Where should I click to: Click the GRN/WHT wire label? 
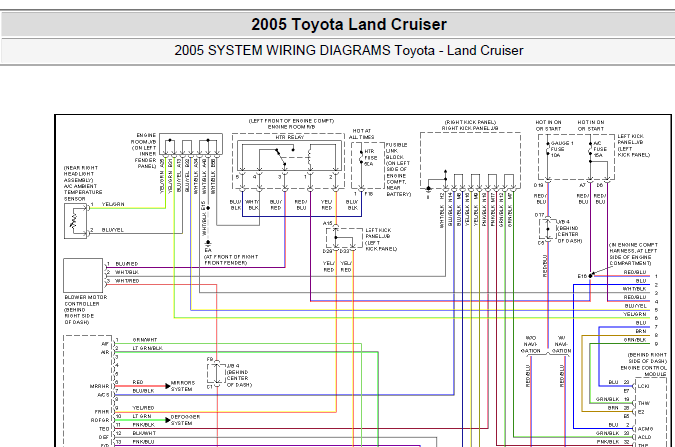pyautogui.click(x=145, y=340)
